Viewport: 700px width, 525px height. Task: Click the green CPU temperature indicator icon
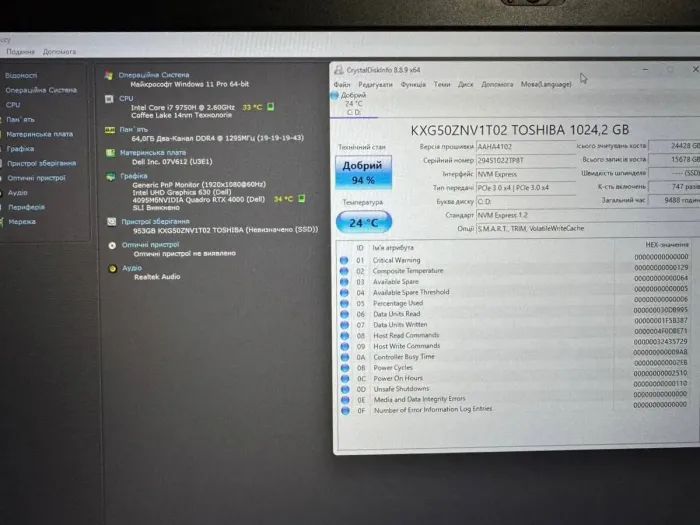click(271, 107)
